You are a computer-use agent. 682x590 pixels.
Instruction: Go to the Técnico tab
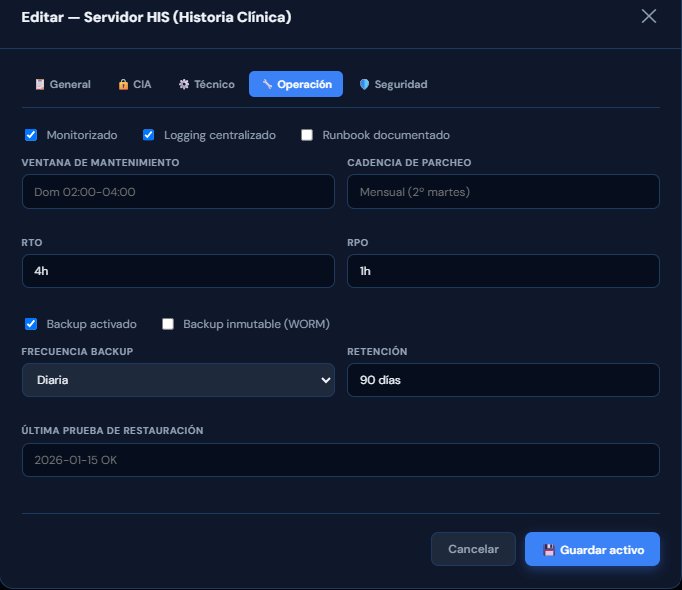[x=207, y=84]
